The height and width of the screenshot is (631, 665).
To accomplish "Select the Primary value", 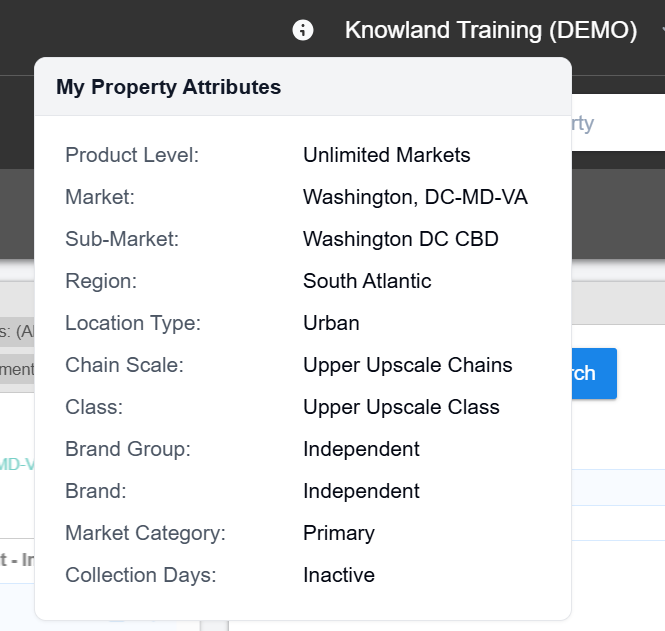I will pos(339,533).
